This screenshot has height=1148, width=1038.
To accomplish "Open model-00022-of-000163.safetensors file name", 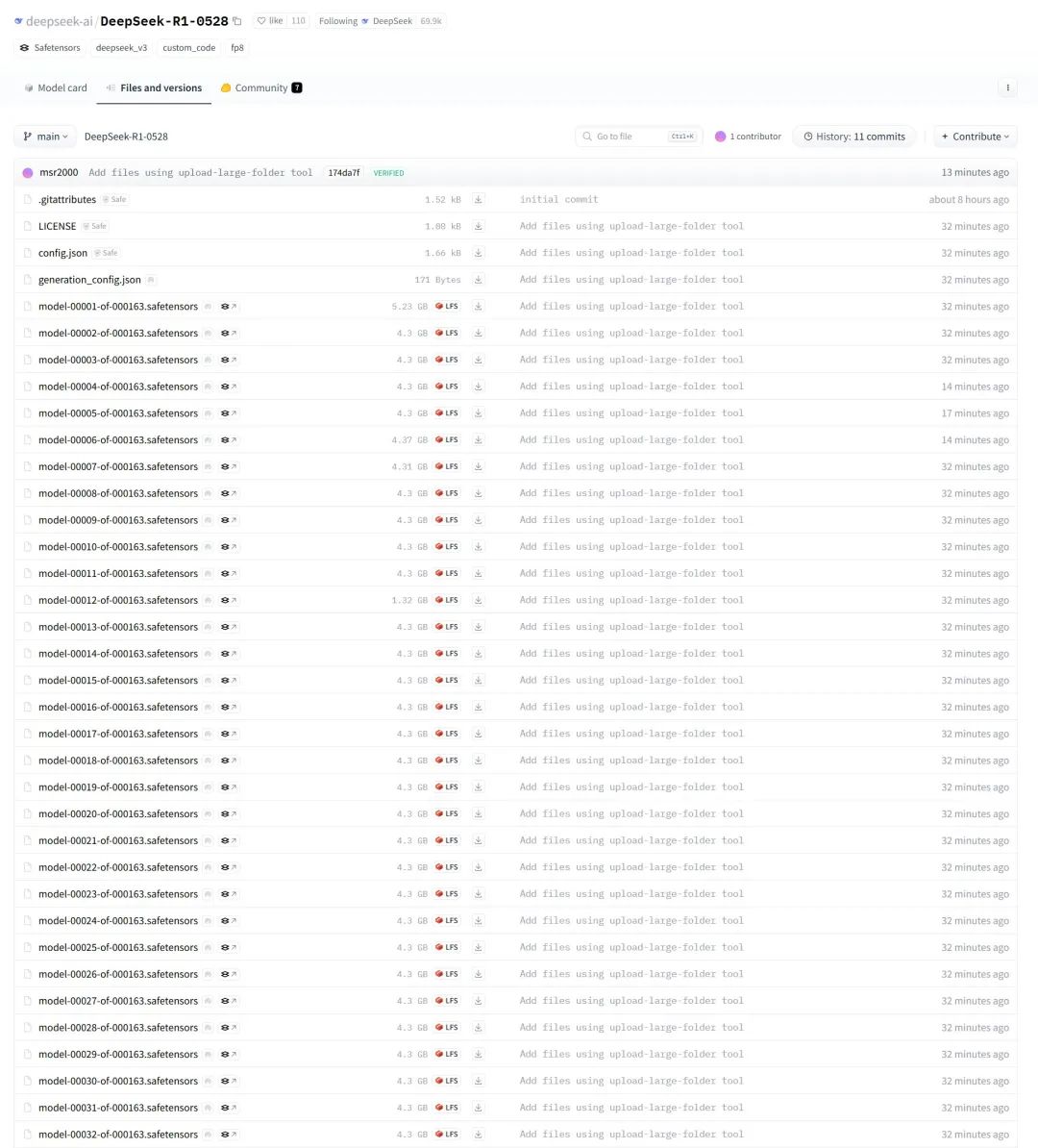I will click(x=118, y=867).
